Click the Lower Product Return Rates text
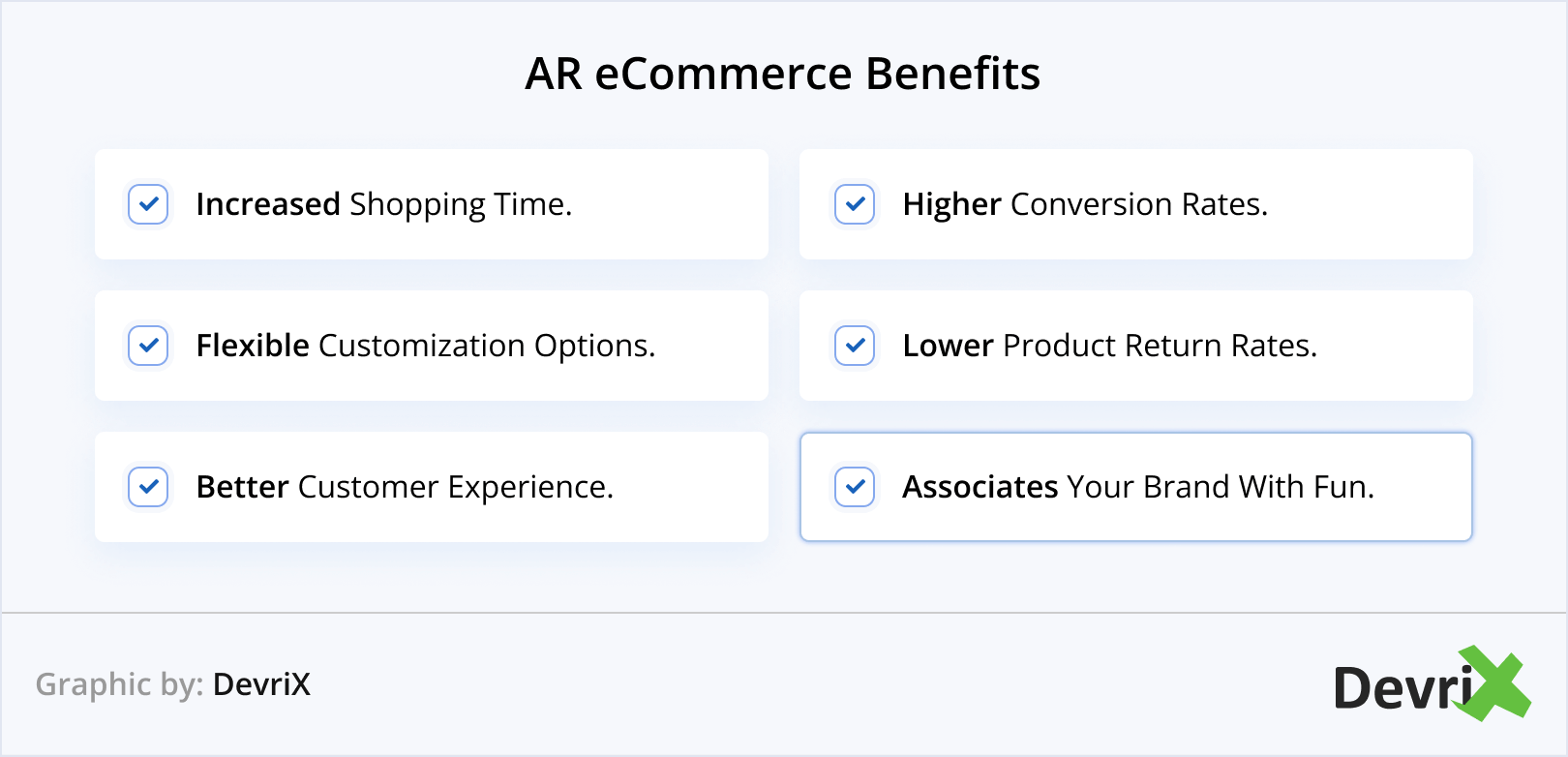 (x=1109, y=346)
